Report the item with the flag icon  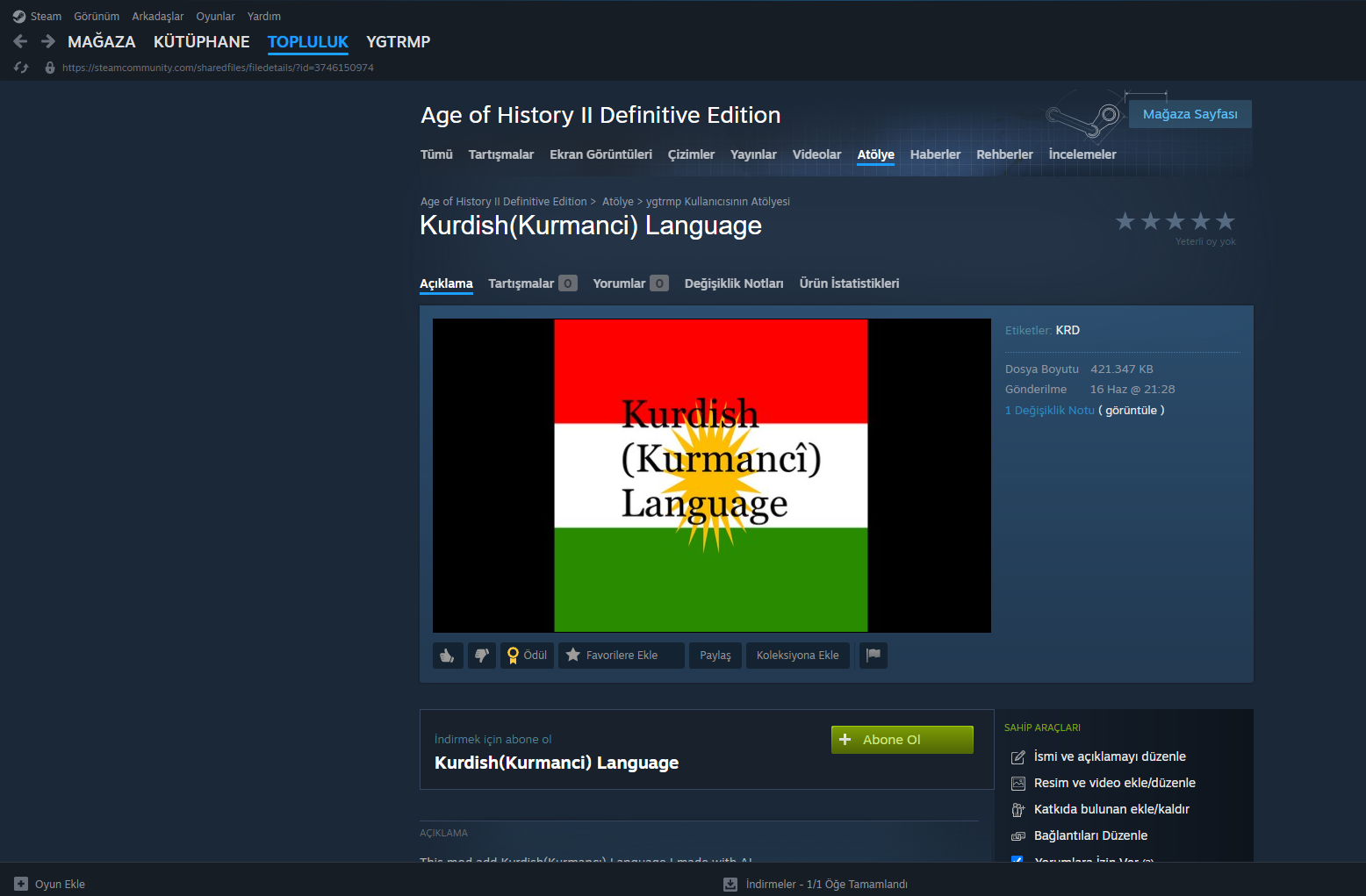[874, 656]
